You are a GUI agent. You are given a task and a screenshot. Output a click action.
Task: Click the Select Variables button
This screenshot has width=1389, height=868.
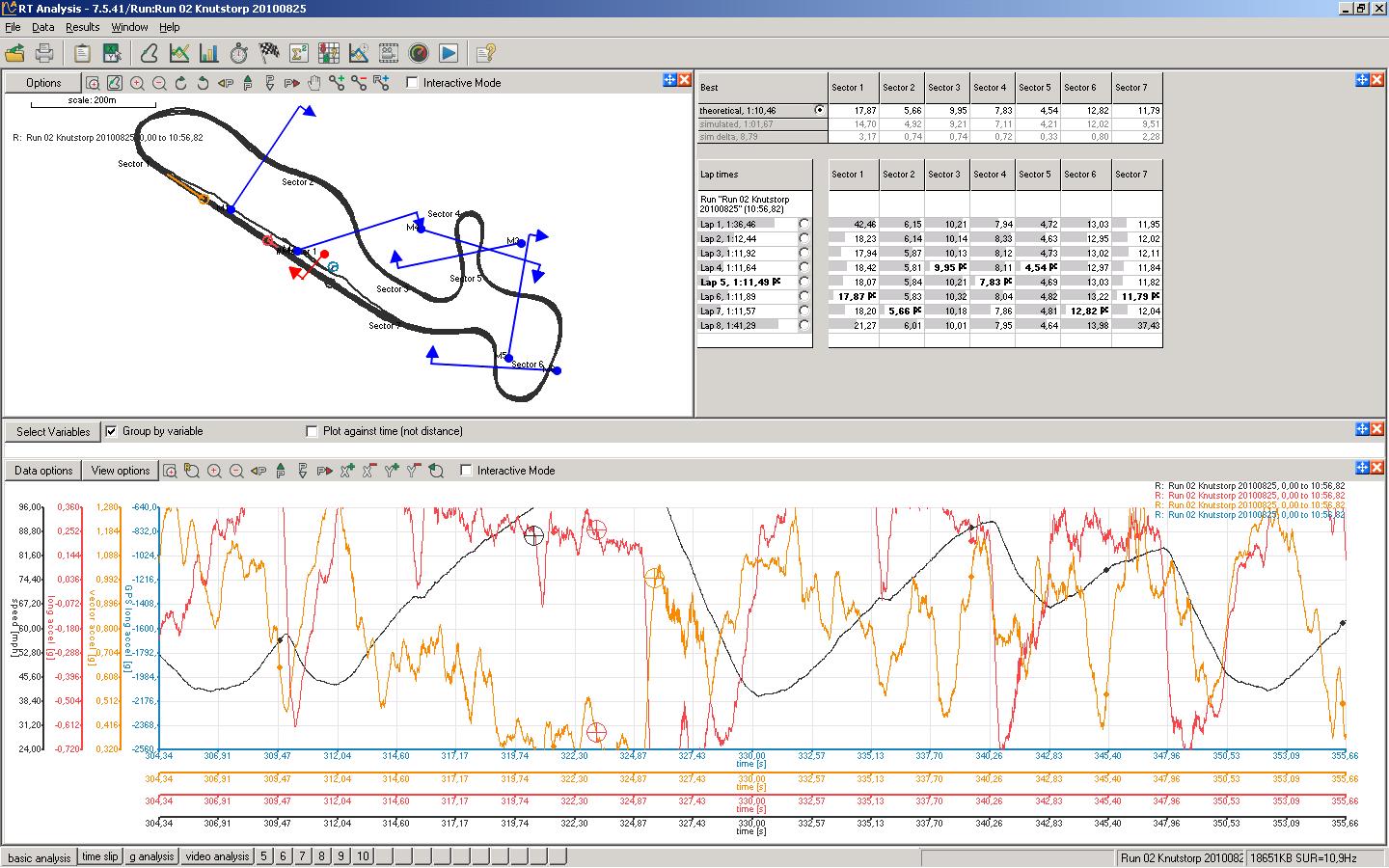pyautogui.click(x=53, y=431)
